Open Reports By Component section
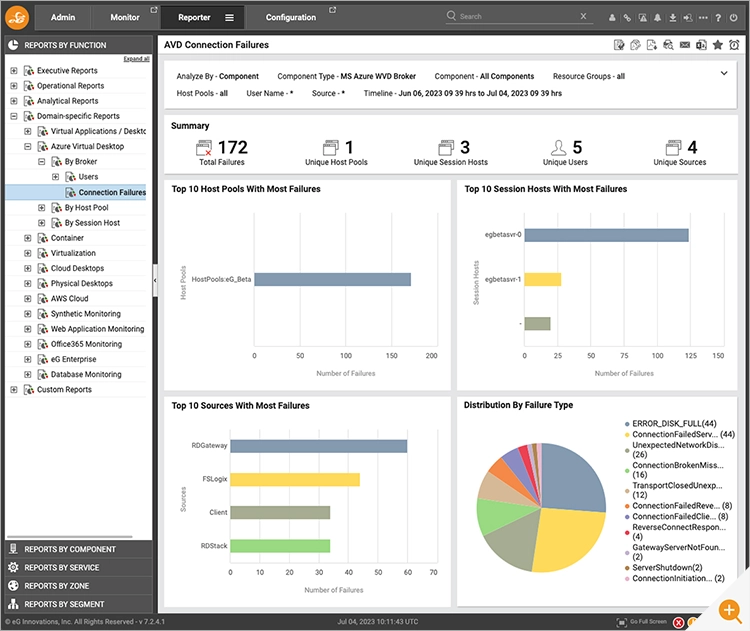The image size is (750, 631). (x=79, y=549)
